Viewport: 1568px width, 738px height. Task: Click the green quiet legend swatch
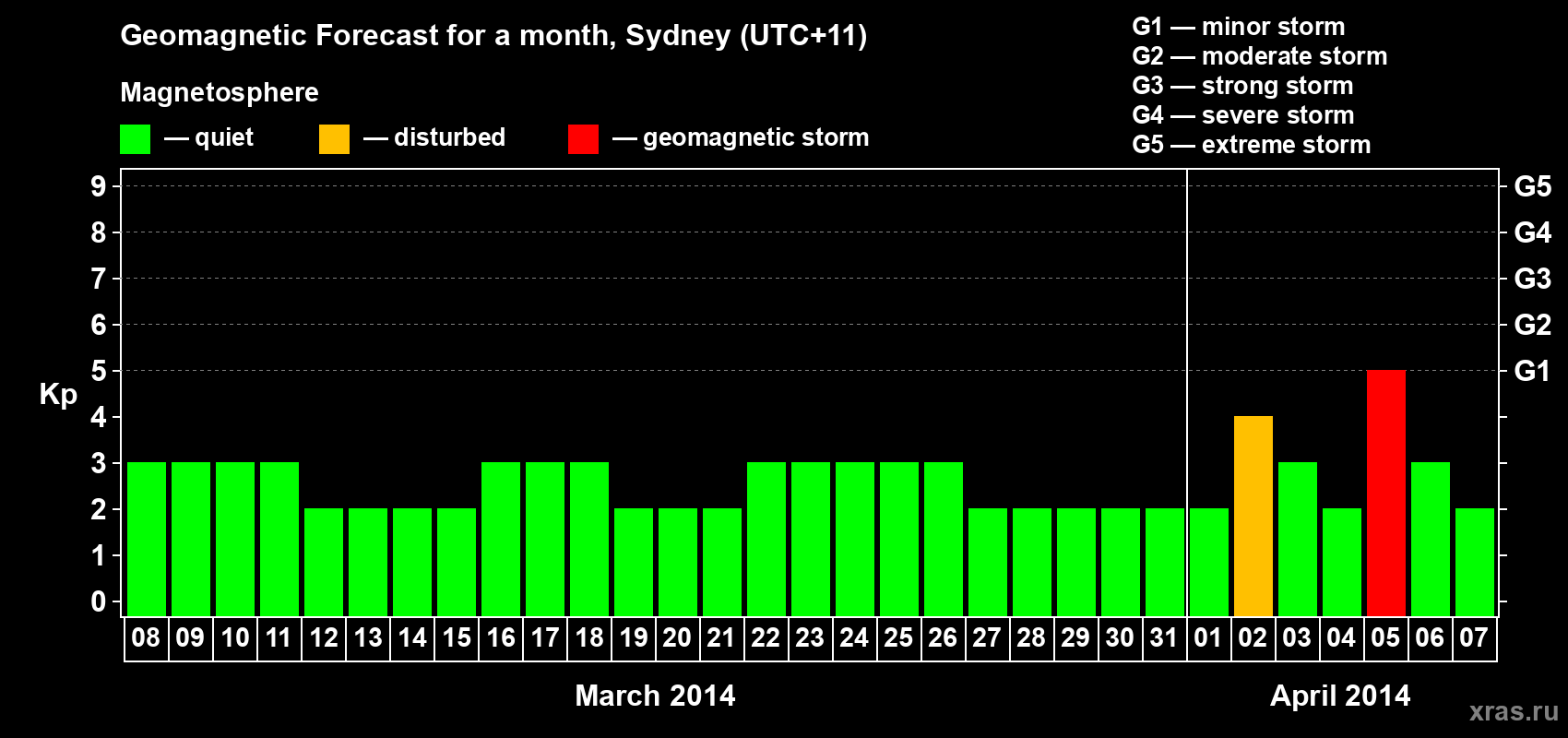coord(135,139)
